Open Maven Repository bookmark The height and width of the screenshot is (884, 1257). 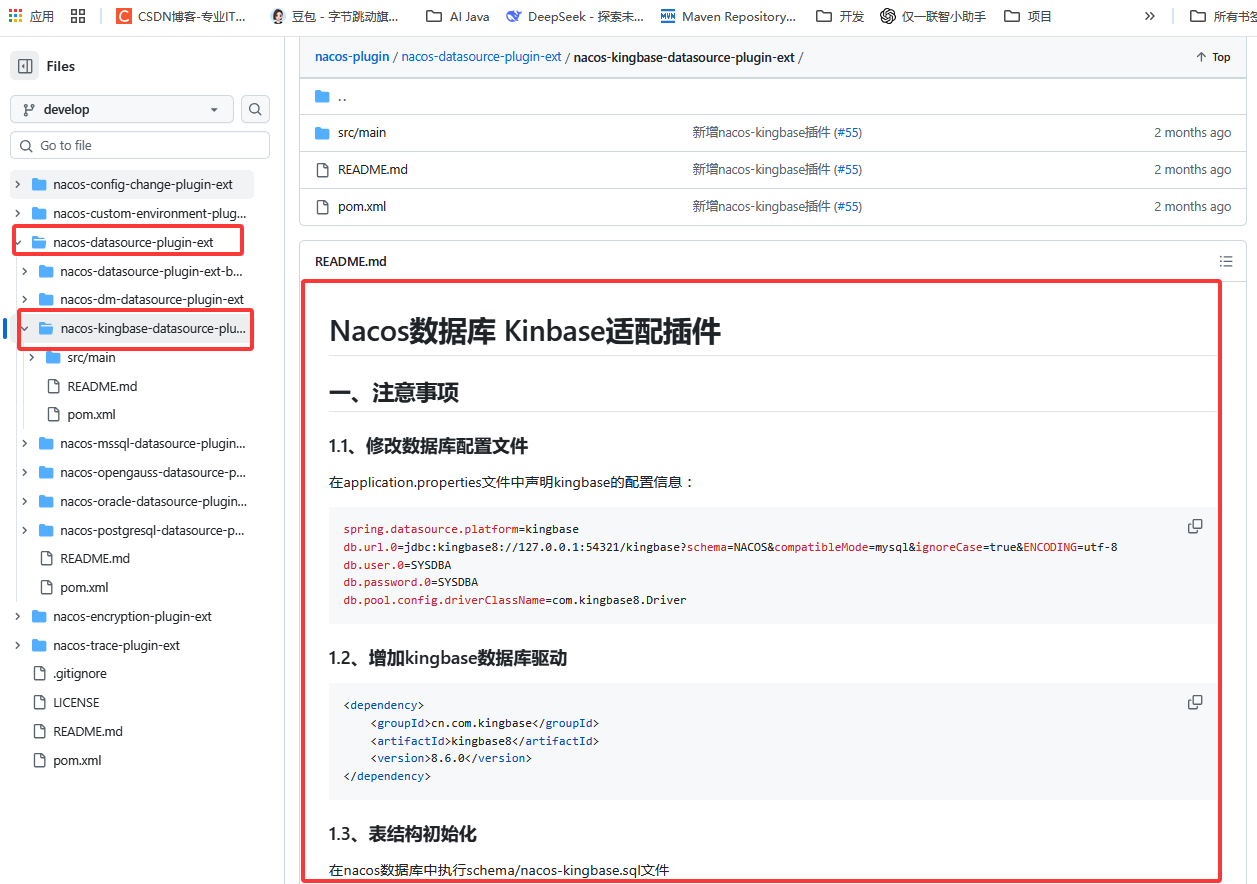tap(729, 16)
